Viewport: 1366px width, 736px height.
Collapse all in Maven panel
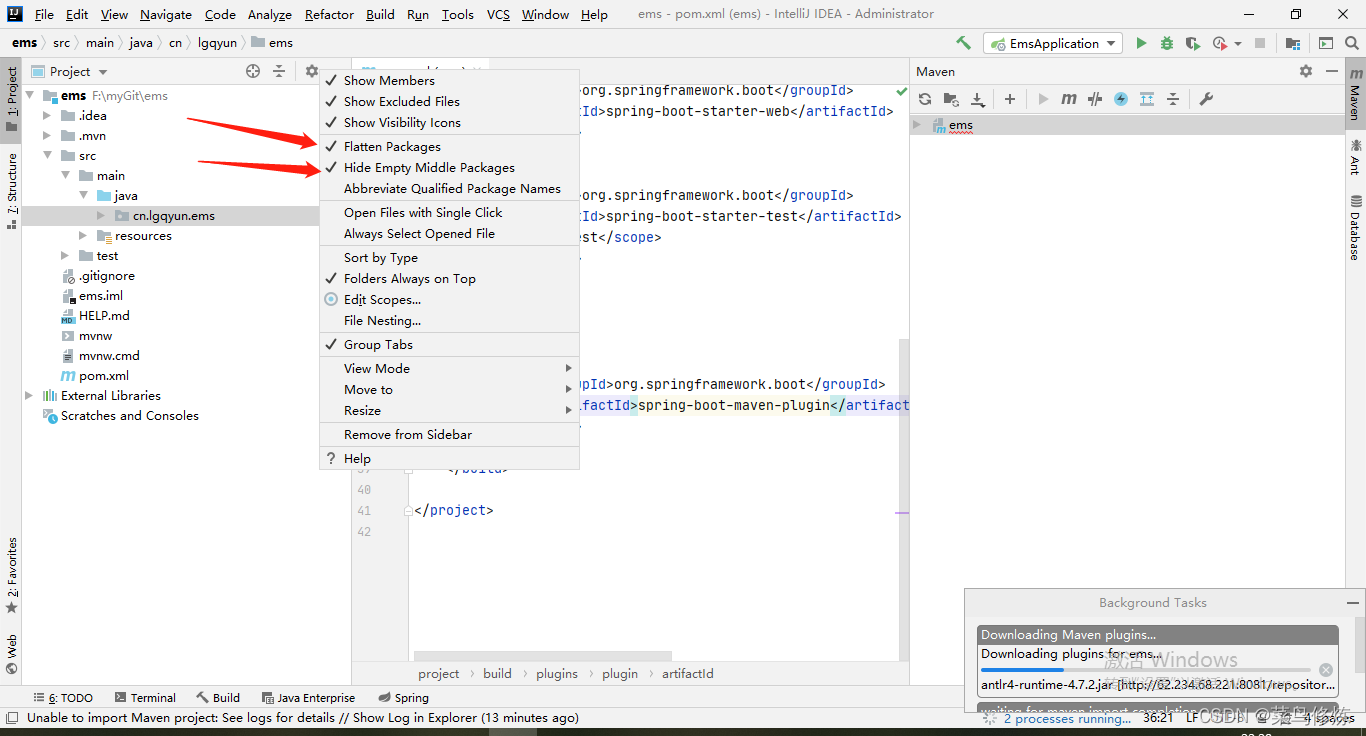(x=1173, y=99)
